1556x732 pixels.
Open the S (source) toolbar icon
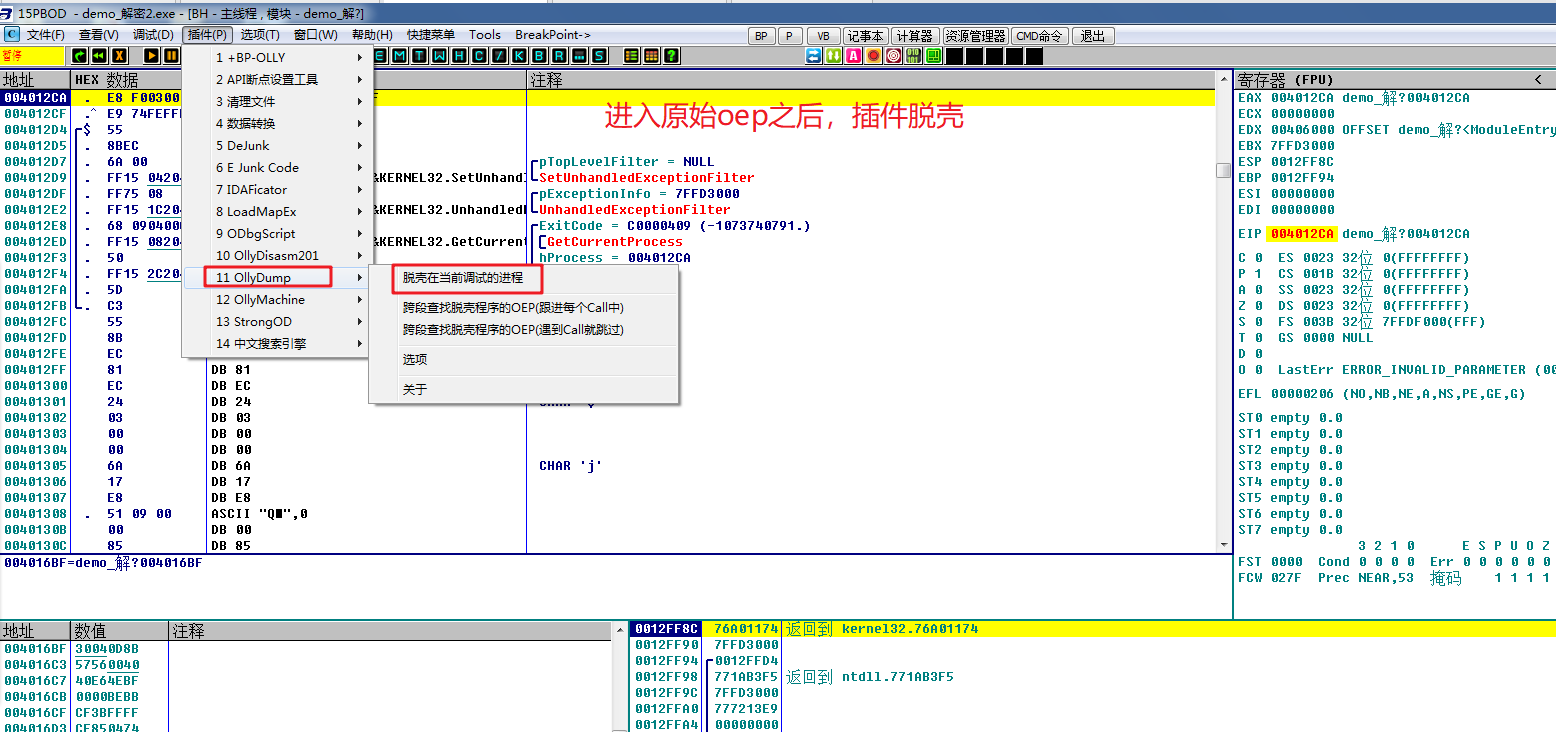[x=599, y=56]
